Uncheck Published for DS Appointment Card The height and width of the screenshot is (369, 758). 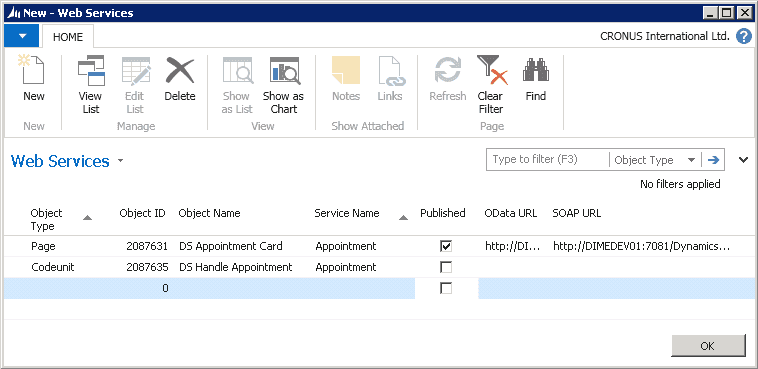(446, 246)
